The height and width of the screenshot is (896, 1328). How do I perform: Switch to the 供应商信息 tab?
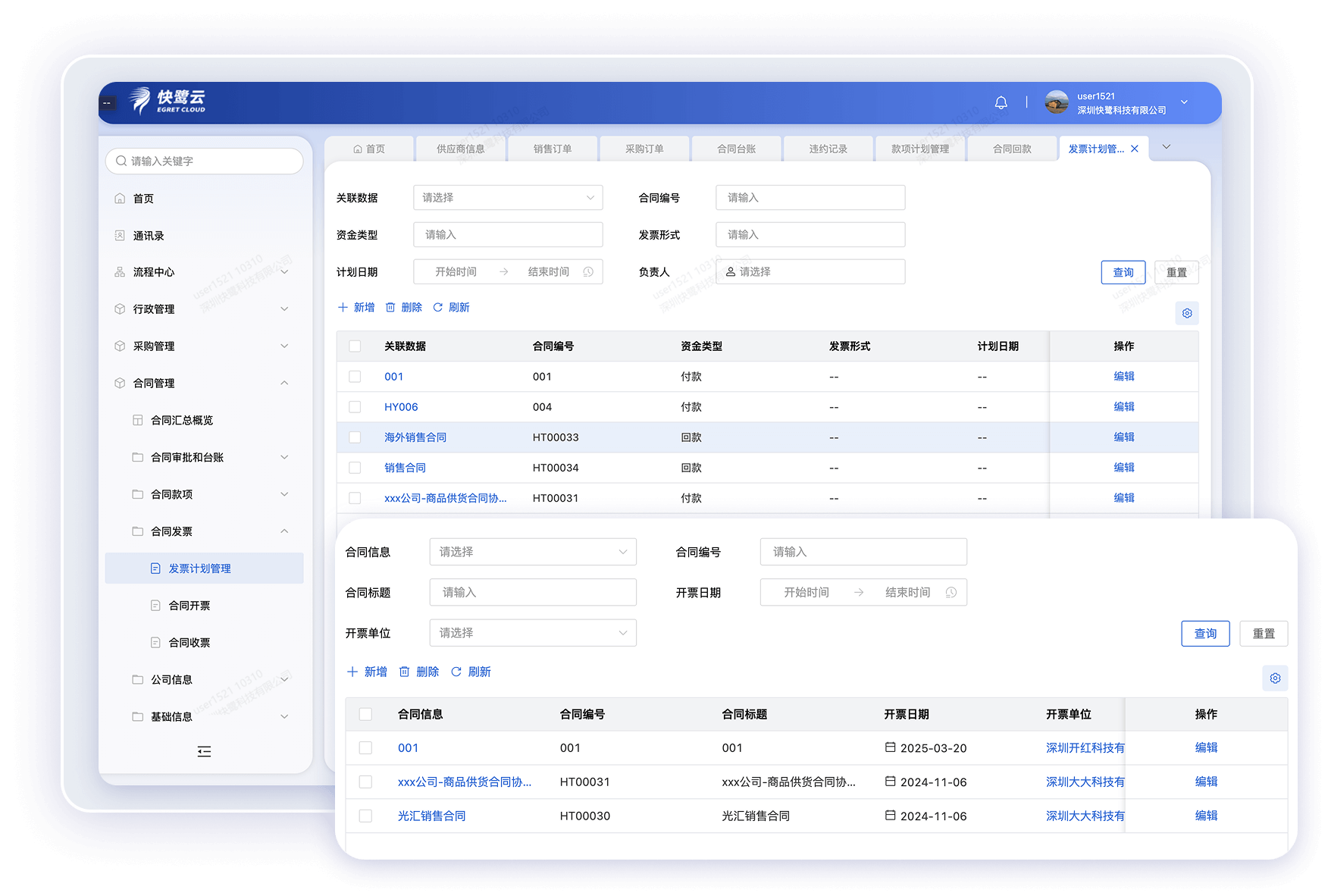coord(461,149)
